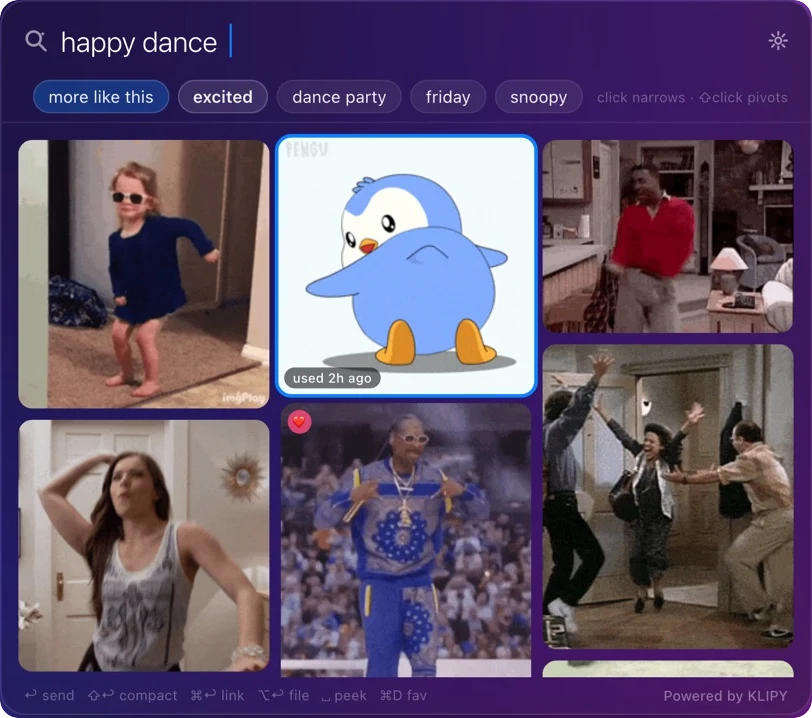The image size is (812, 718).
Task: Select the woman in tank top dancing GIF
Action: [144, 545]
